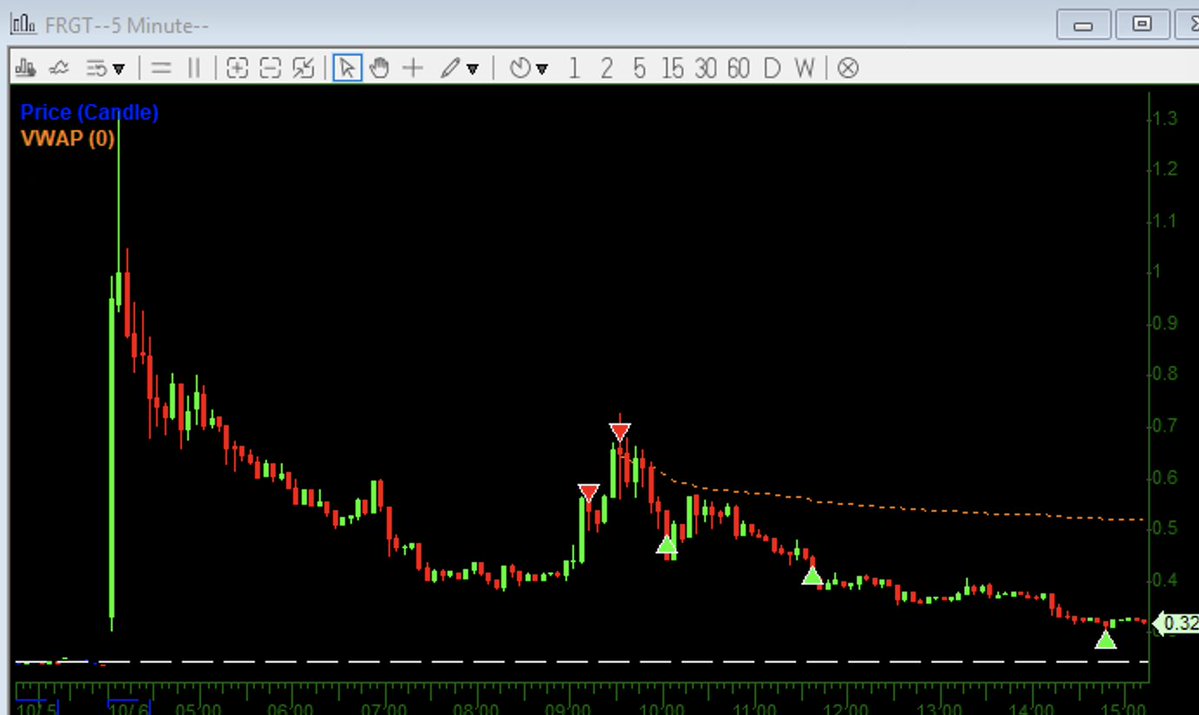Switch to 1 minute timeframe
Viewport: 1199px width, 715px height.
pyautogui.click(x=574, y=68)
